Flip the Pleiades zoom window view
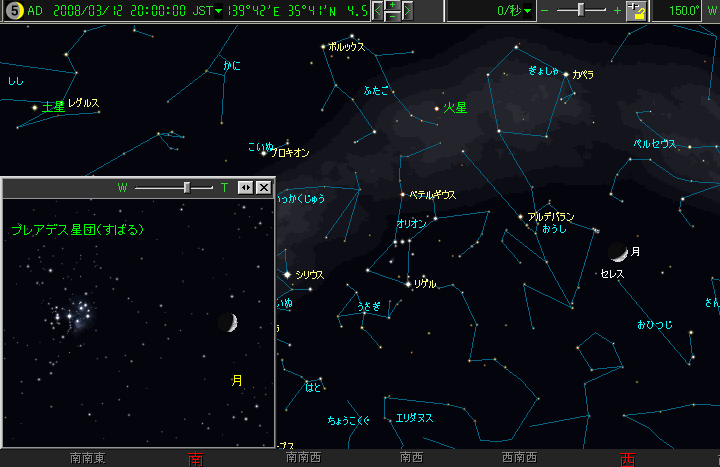 (x=245, y=187)
